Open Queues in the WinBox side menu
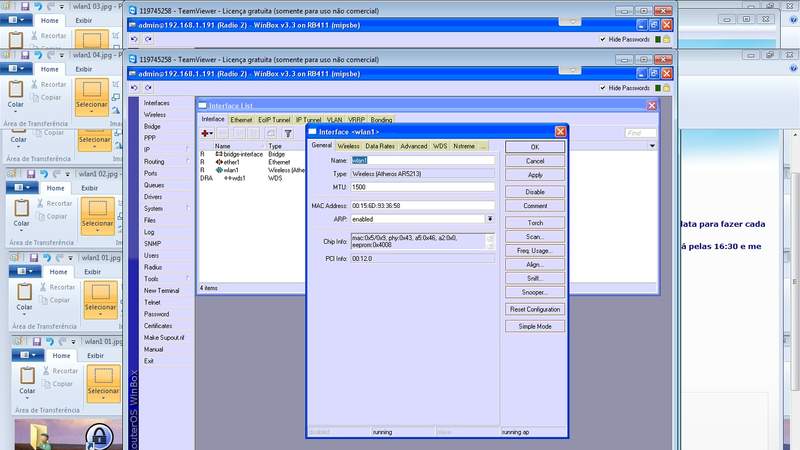This screenshot has width=800, height=450. (154, 185)
